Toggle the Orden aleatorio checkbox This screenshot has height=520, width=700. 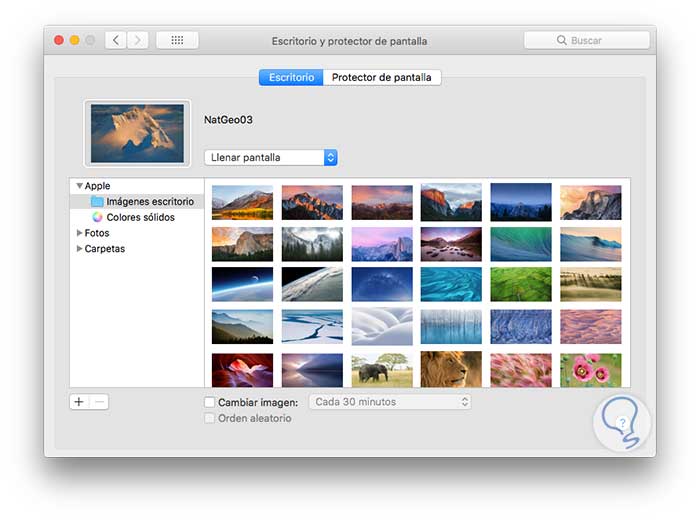pyautogui.click(x=209, y=418)
